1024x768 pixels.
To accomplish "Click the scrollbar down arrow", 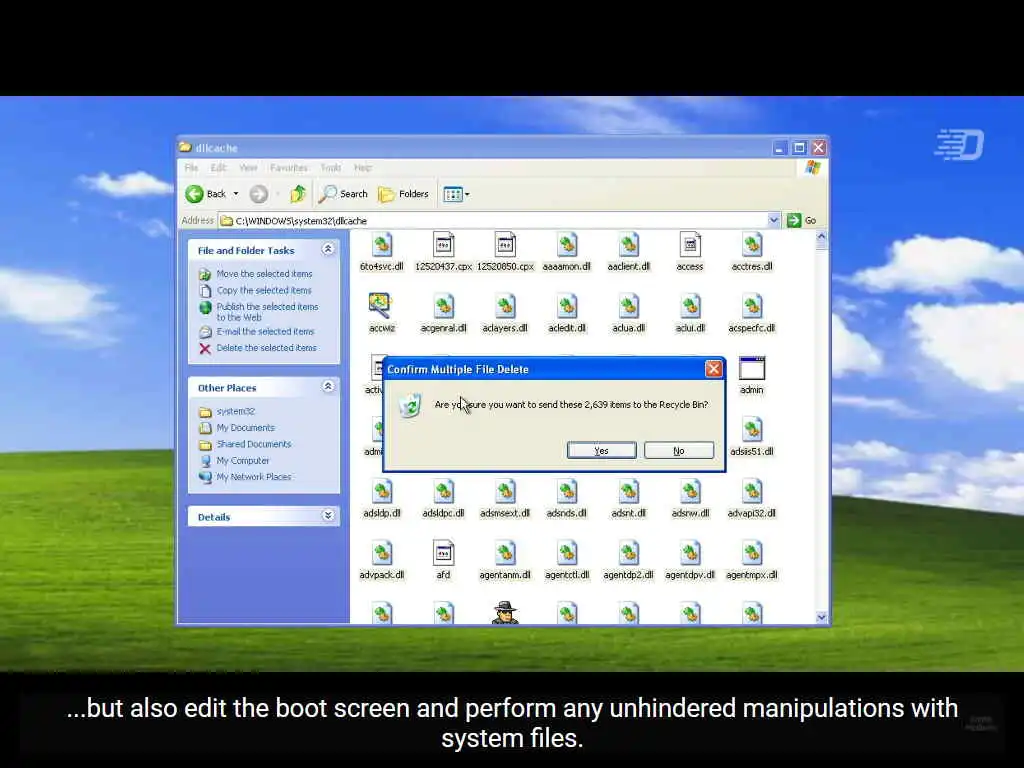I will point(822,617).
